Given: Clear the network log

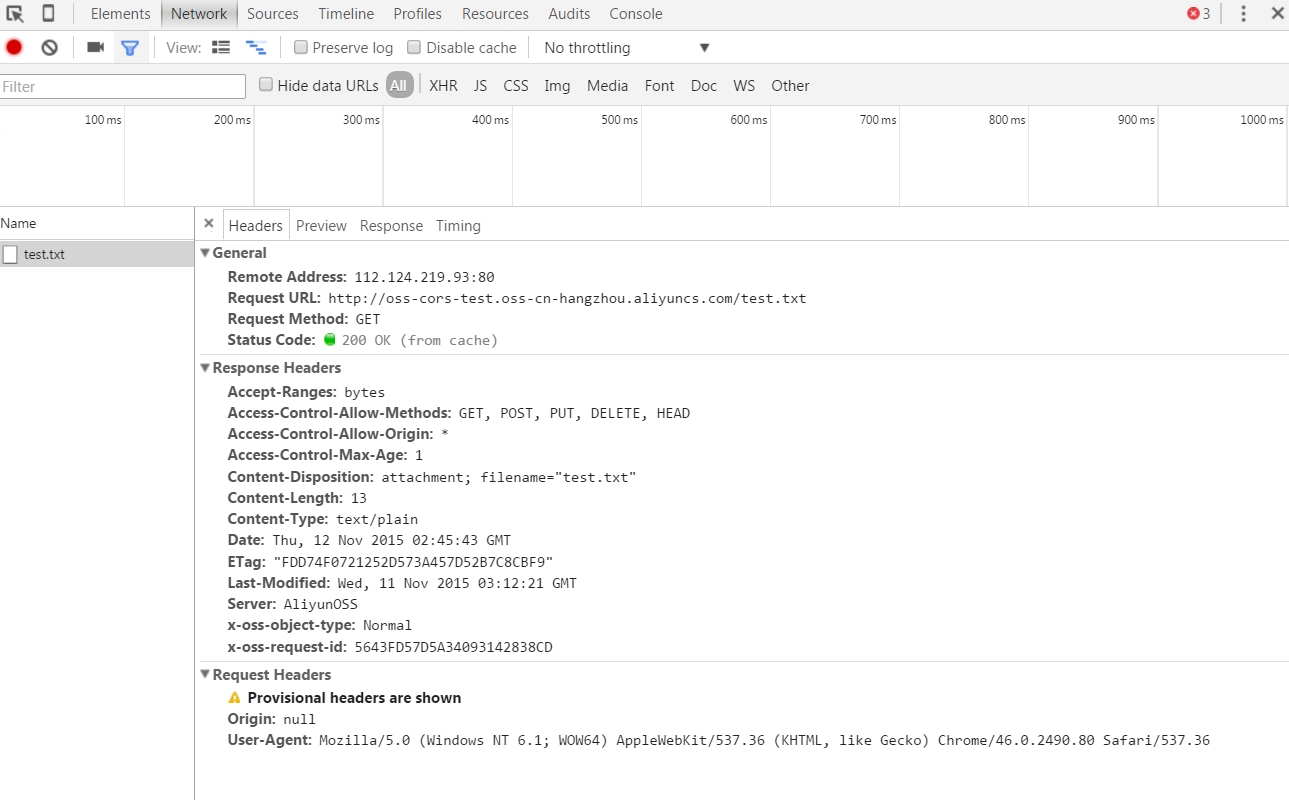Looking at the screenshot, I should click(49, 47).
